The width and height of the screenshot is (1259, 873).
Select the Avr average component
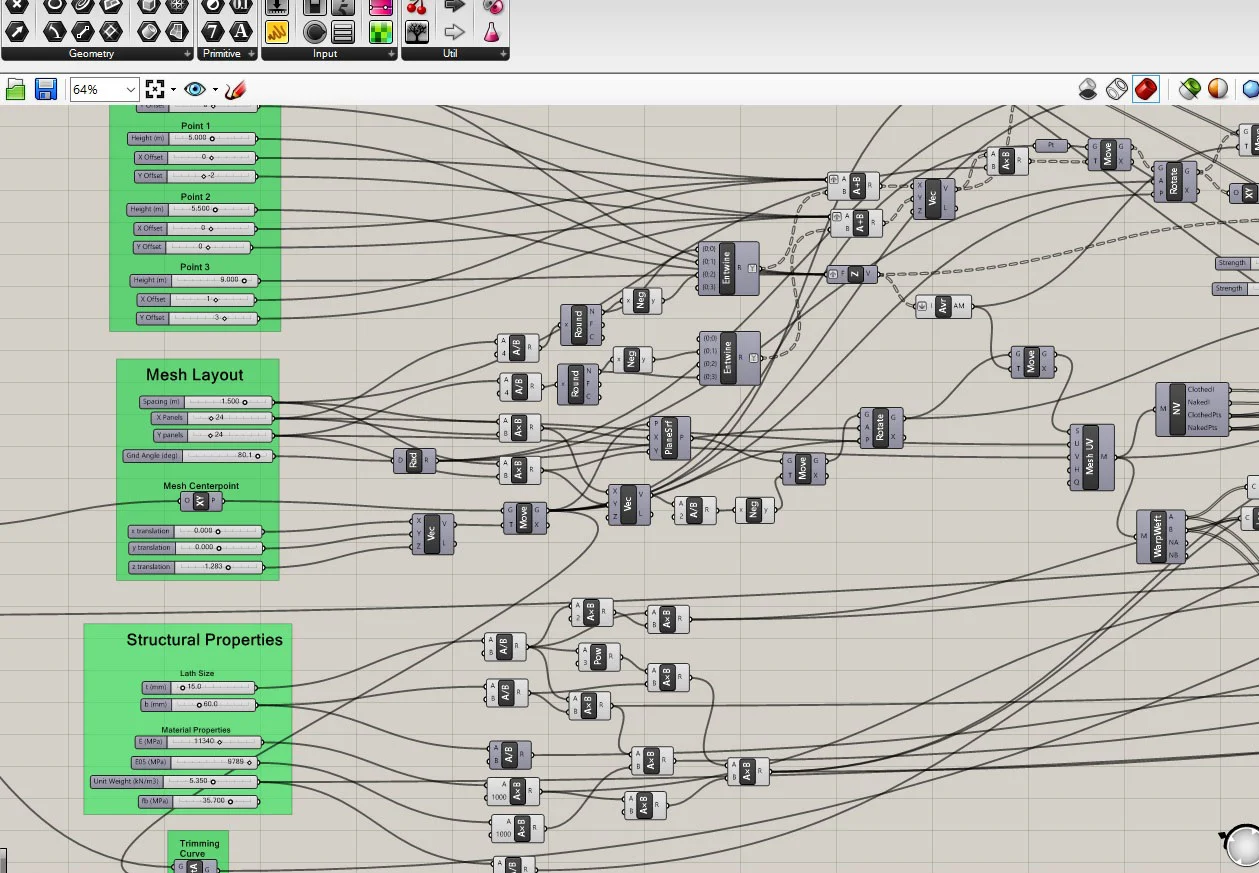943,307
